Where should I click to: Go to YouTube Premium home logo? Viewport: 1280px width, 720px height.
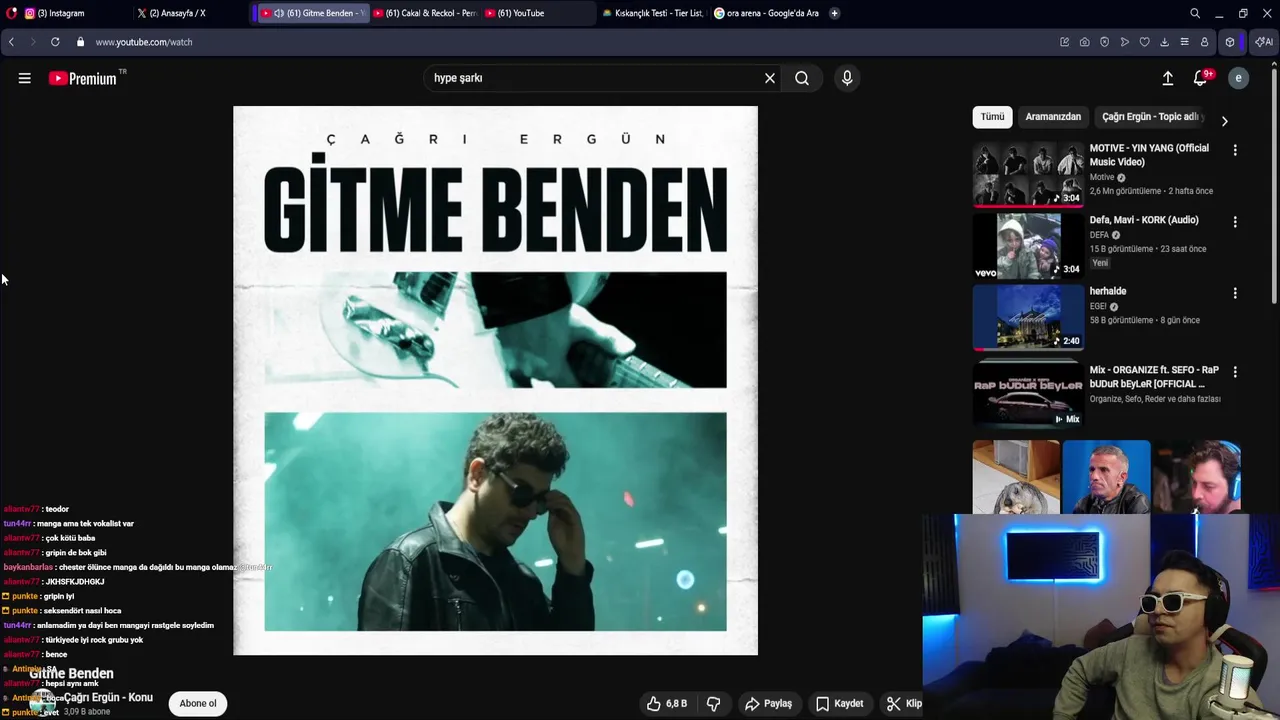pyautogui.click(x=82, y=78)
